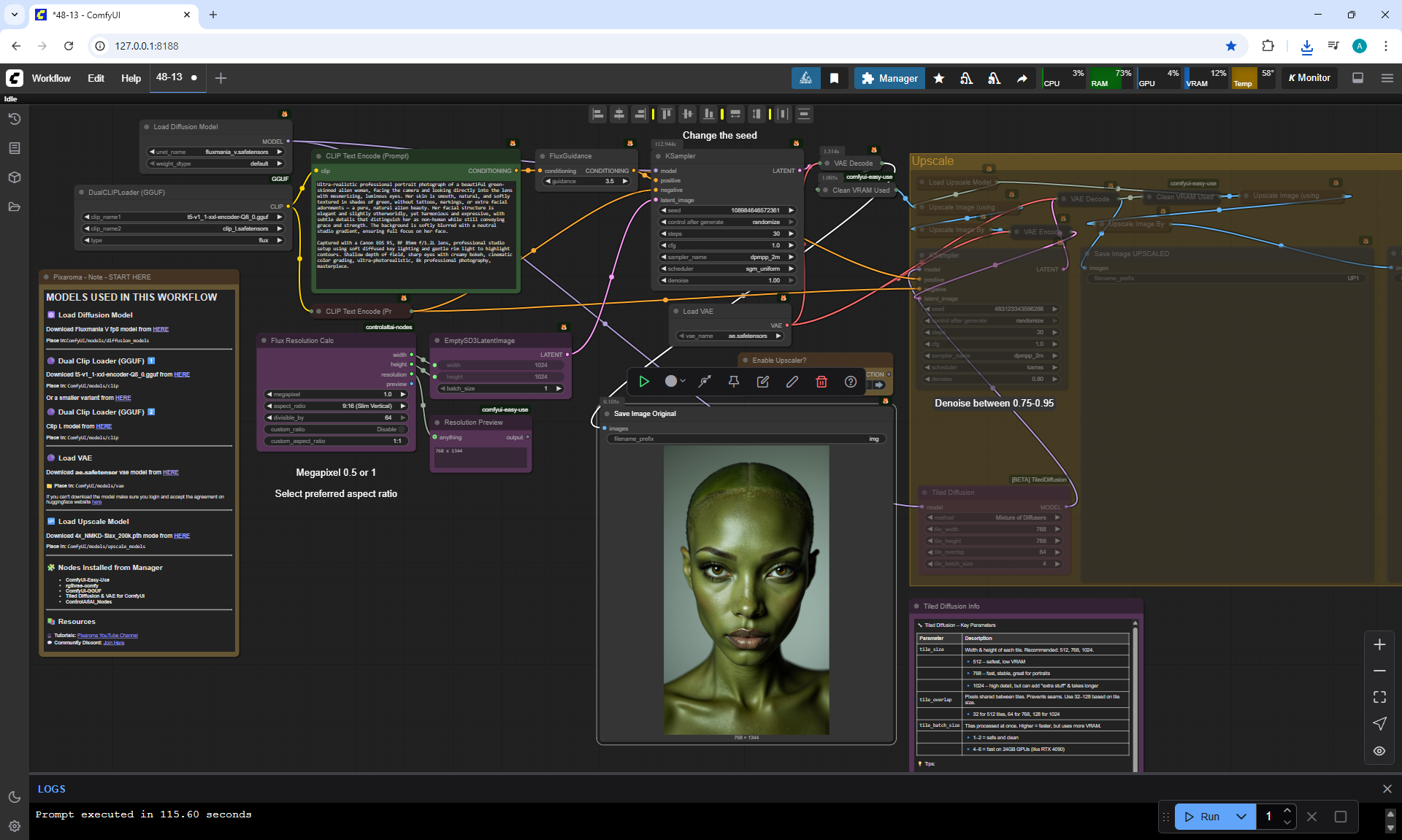The image size is (1402, 840).
Task: Expand the Run button dropdown arrow
Action: pyautogui.click(x=1241, y=817)
